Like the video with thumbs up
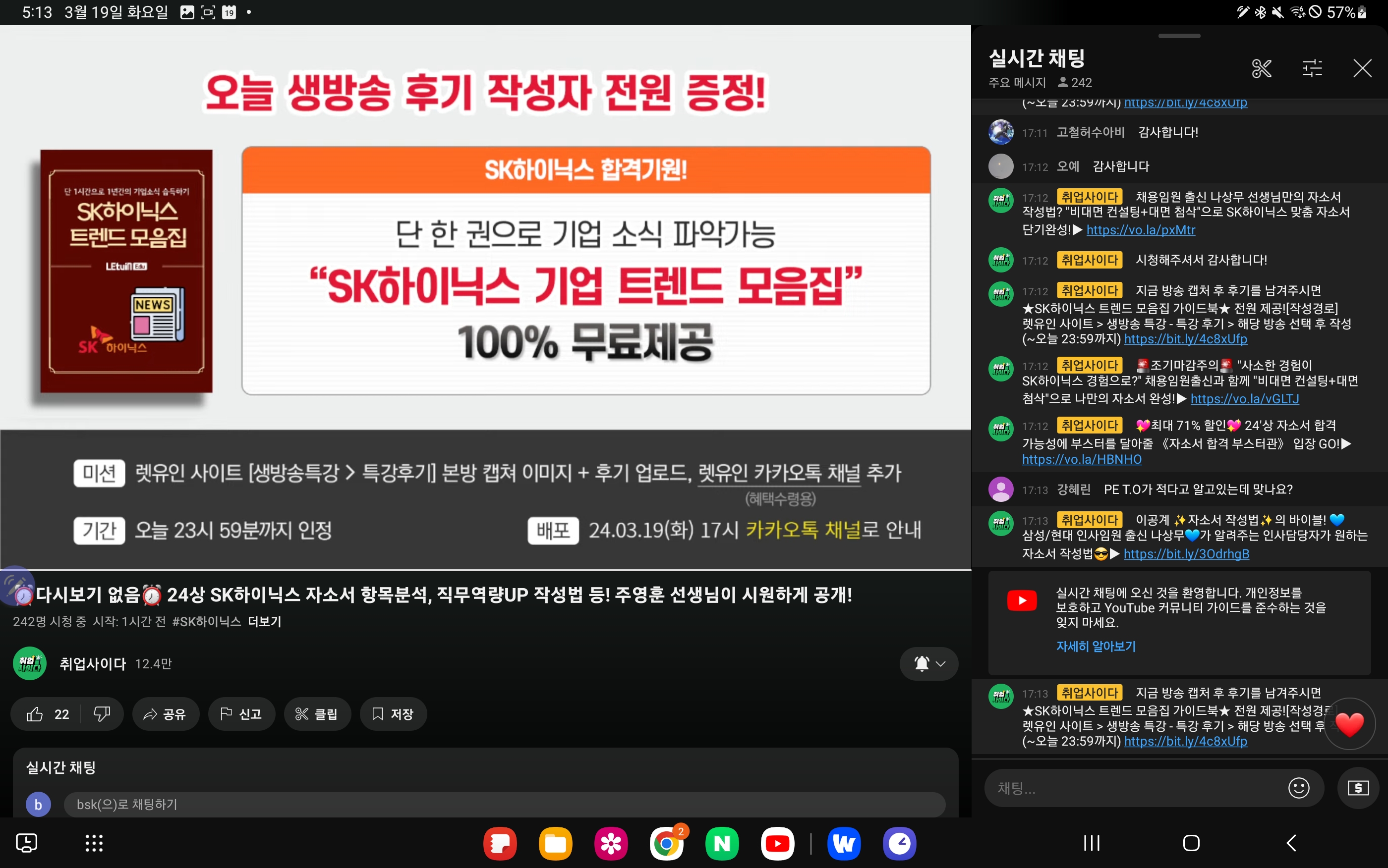Screen dimensions: 1388x868 tap(47, 713)
